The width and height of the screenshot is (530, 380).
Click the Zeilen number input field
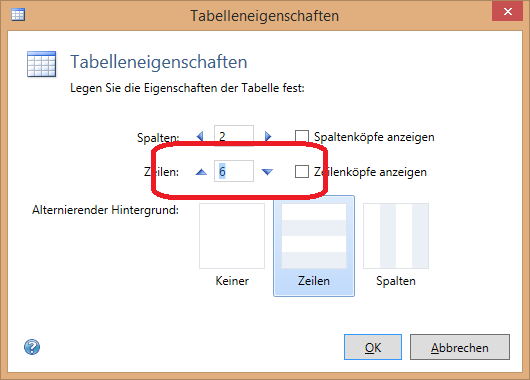click(234, 171)
